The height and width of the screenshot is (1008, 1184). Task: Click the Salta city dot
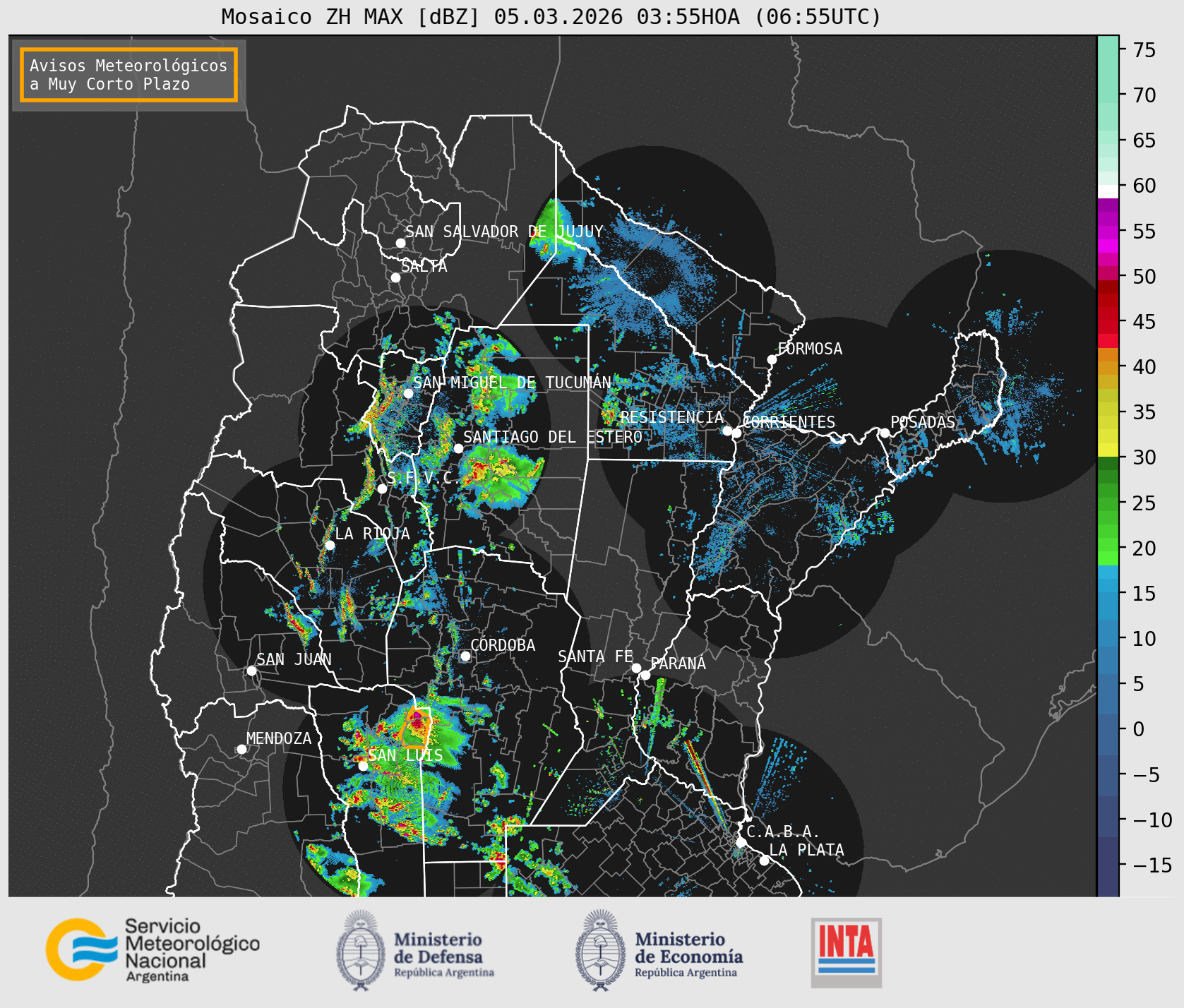point(396,277)
